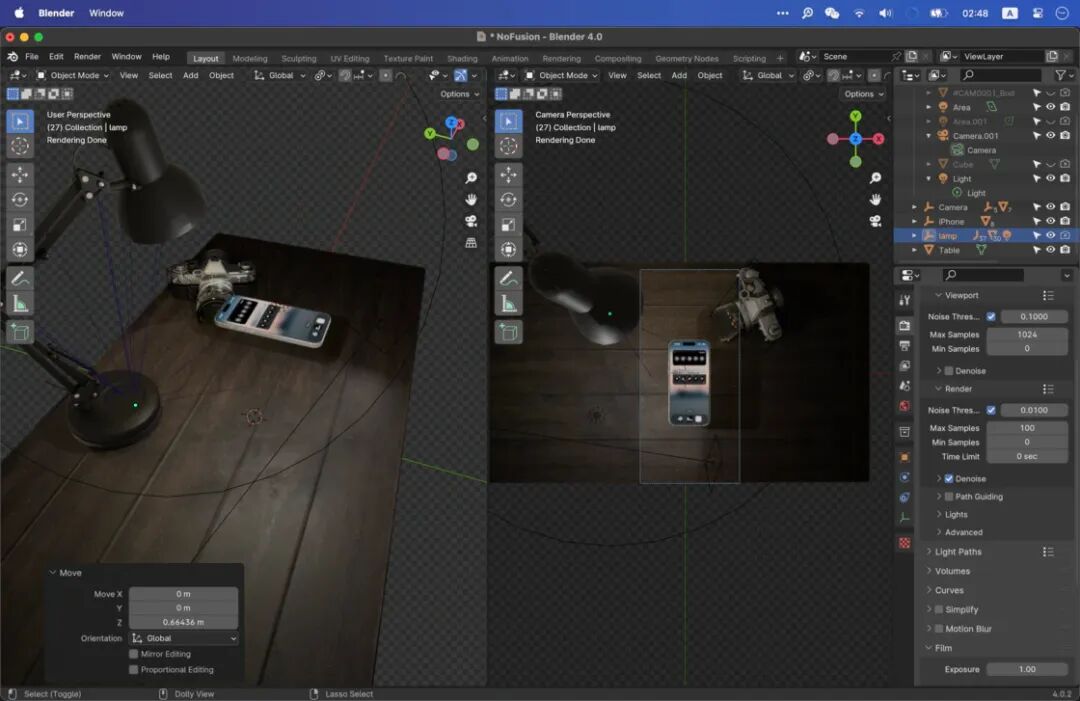Screen dimensions: 1080x701
Task: Expand the lamp item in the outliner
Action: coord(914,236)
